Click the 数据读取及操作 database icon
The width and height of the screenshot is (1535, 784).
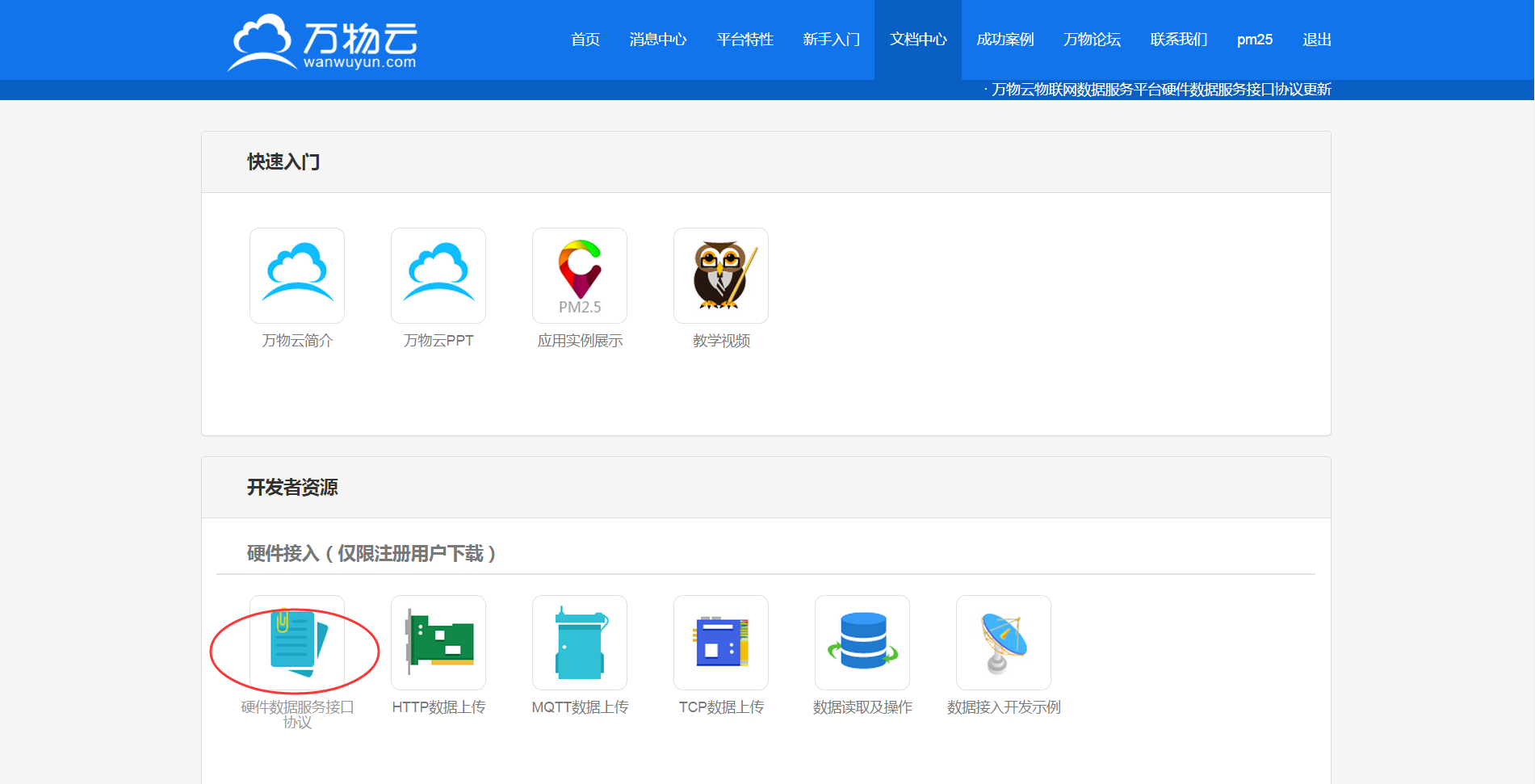862,643
